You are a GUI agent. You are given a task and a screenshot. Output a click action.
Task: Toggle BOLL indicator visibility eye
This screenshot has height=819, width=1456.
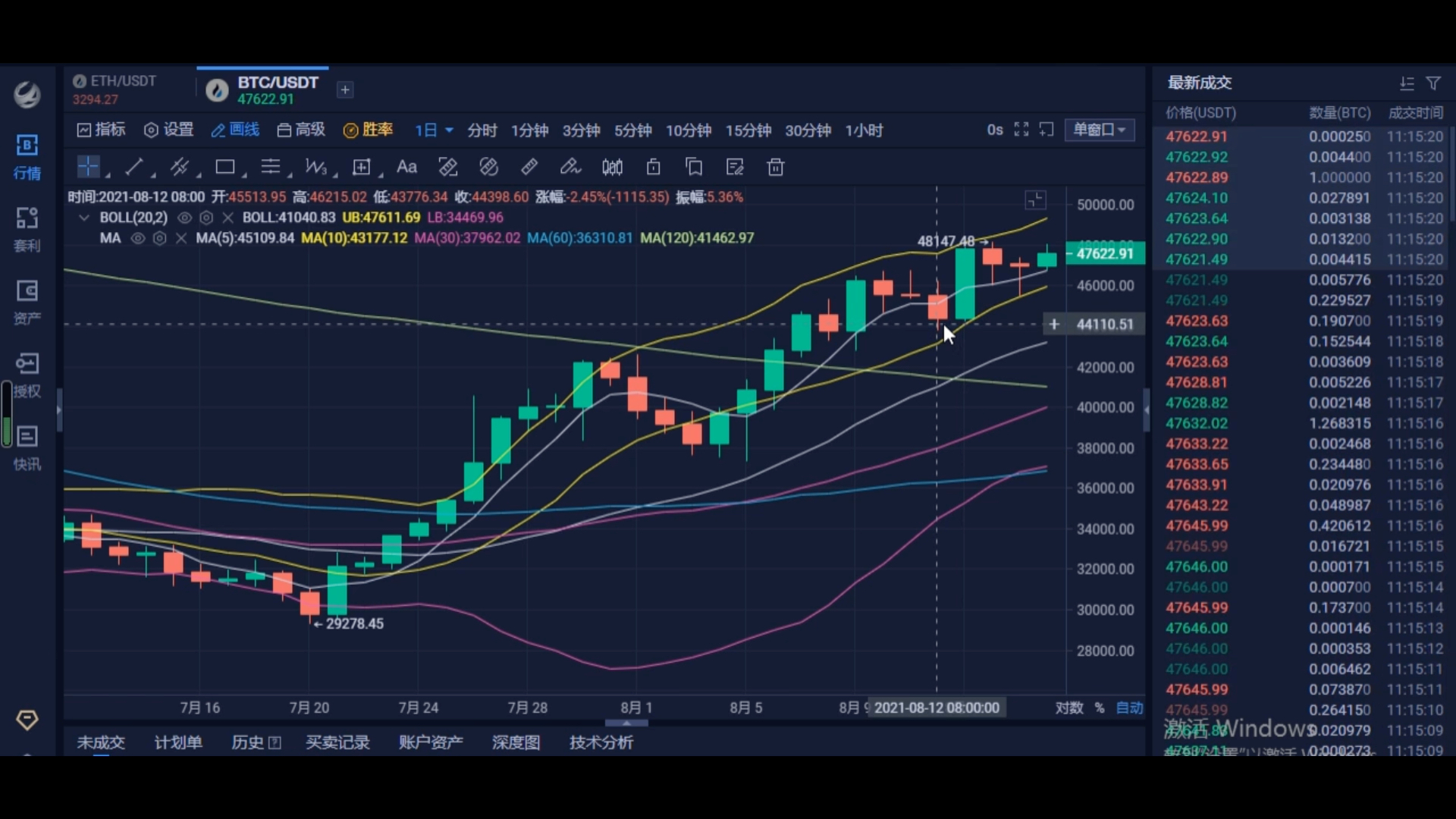184,218
